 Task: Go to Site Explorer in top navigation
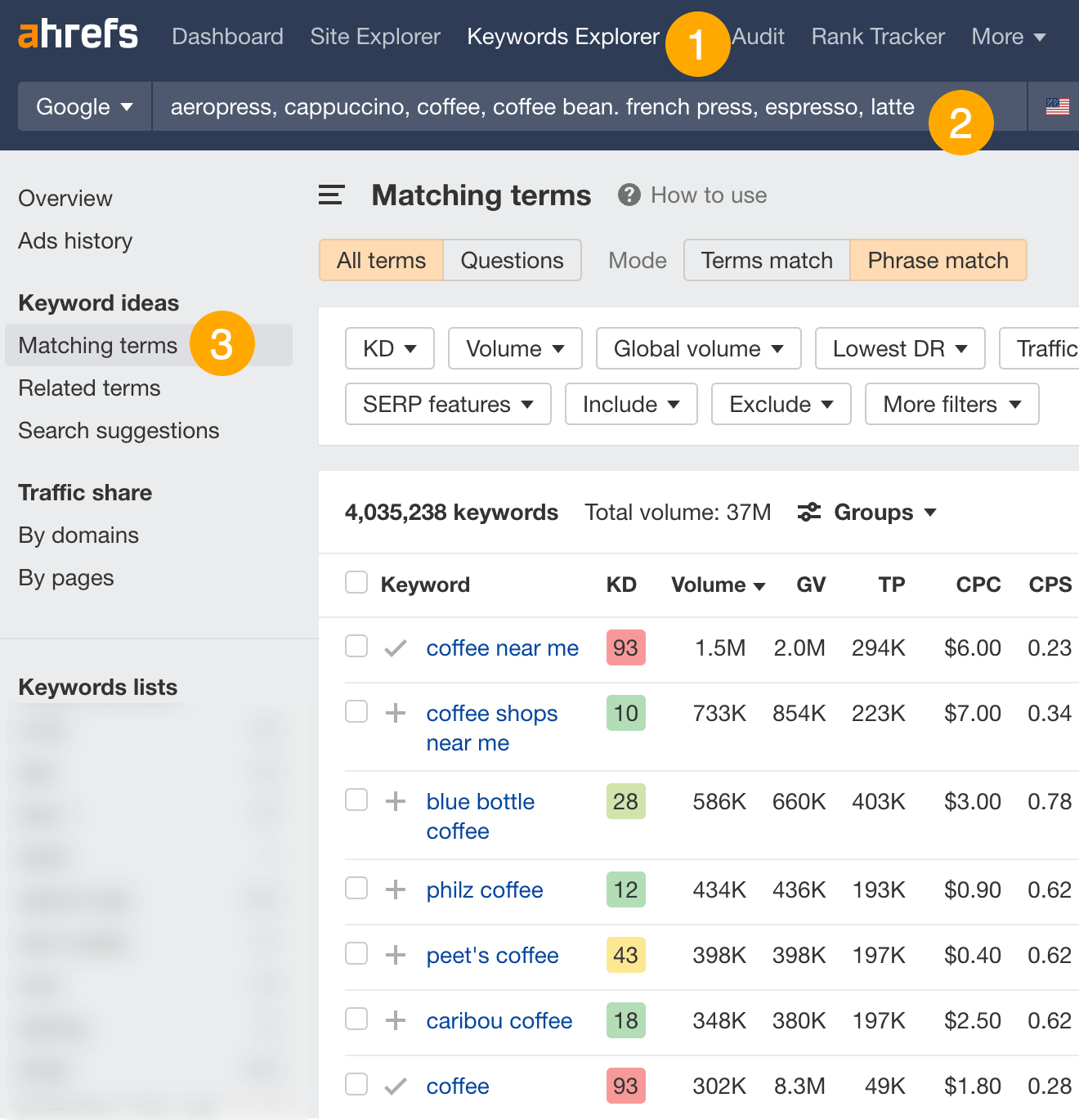(375, 37)
